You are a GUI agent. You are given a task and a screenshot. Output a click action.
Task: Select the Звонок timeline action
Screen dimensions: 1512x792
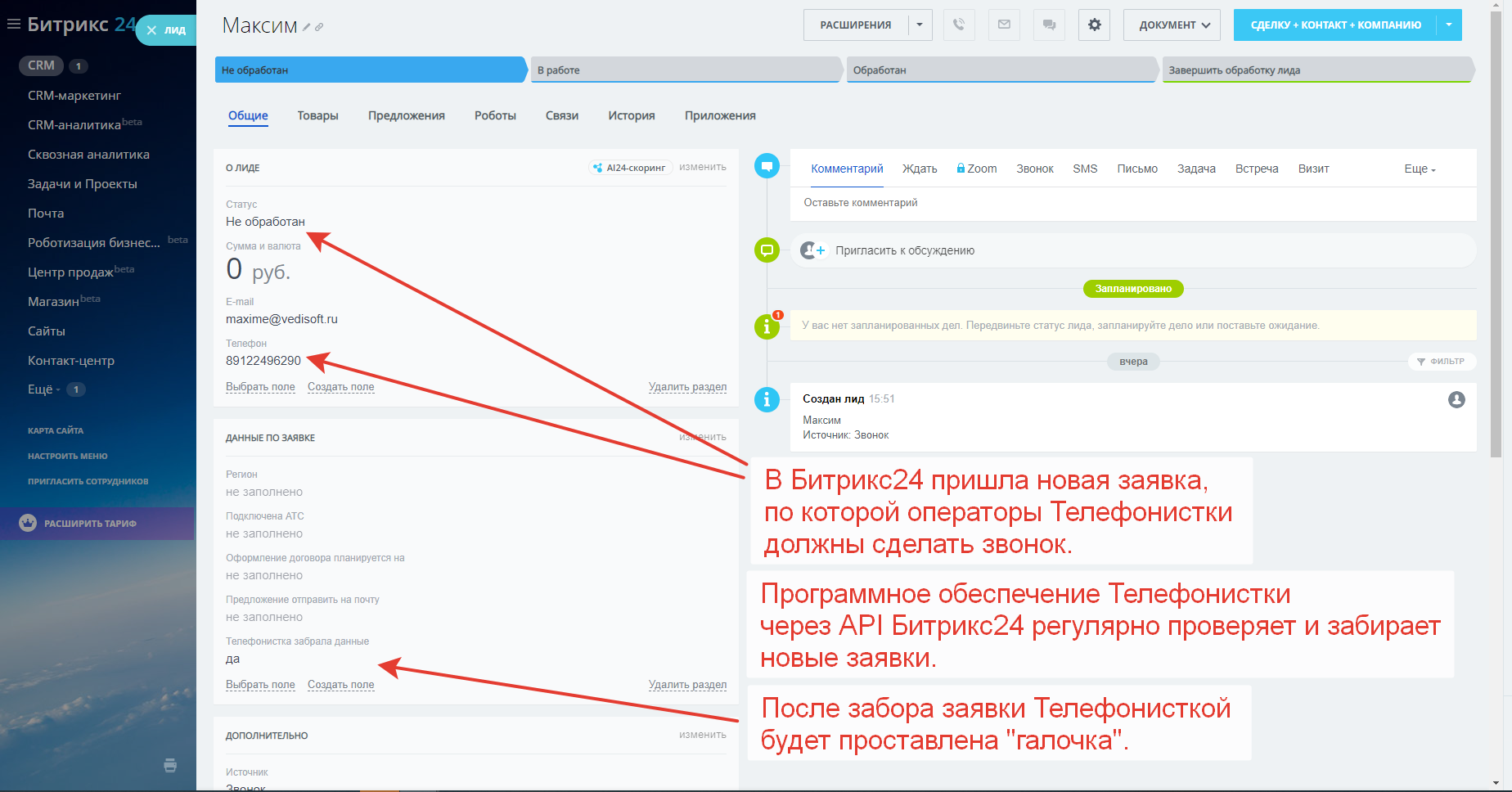1035,169
